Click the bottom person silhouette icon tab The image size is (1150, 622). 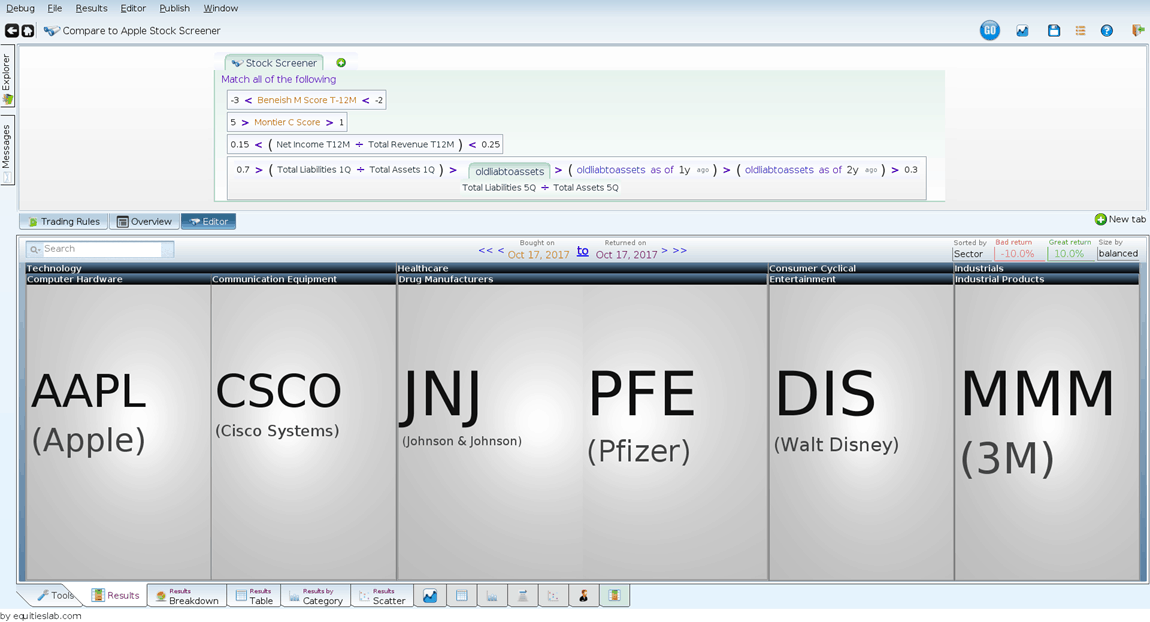[x=584, y=596]
